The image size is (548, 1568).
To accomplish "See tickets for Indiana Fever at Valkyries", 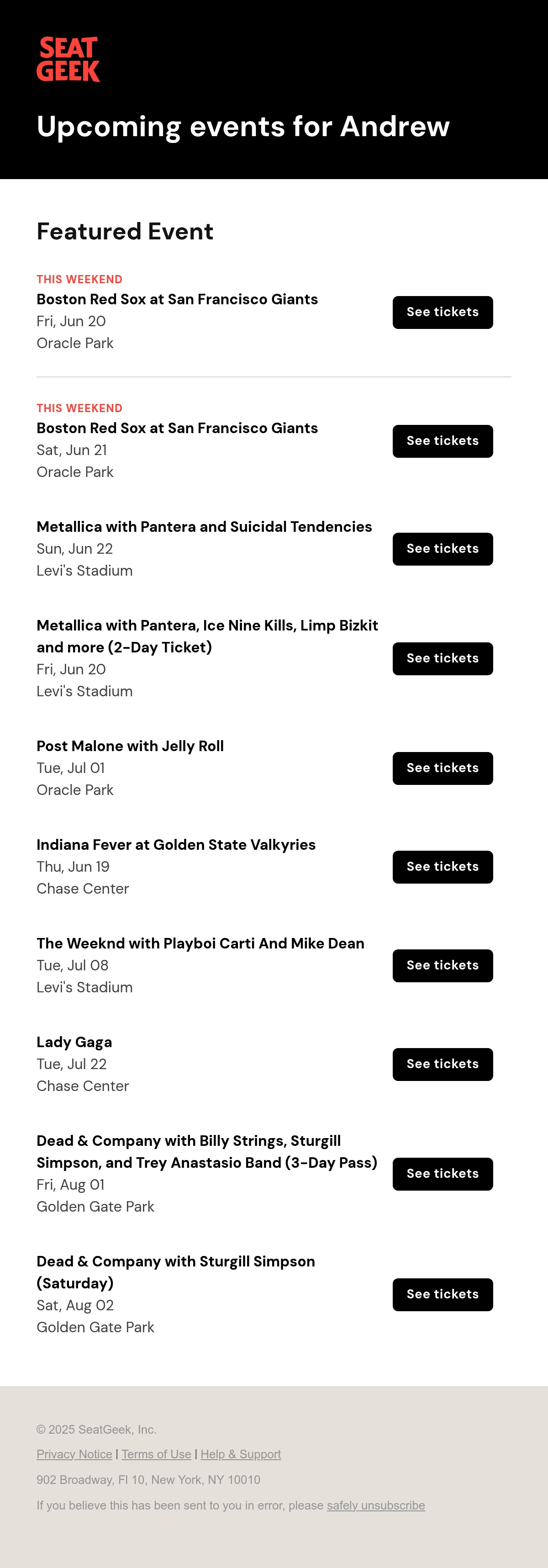I will click(442, 867).
